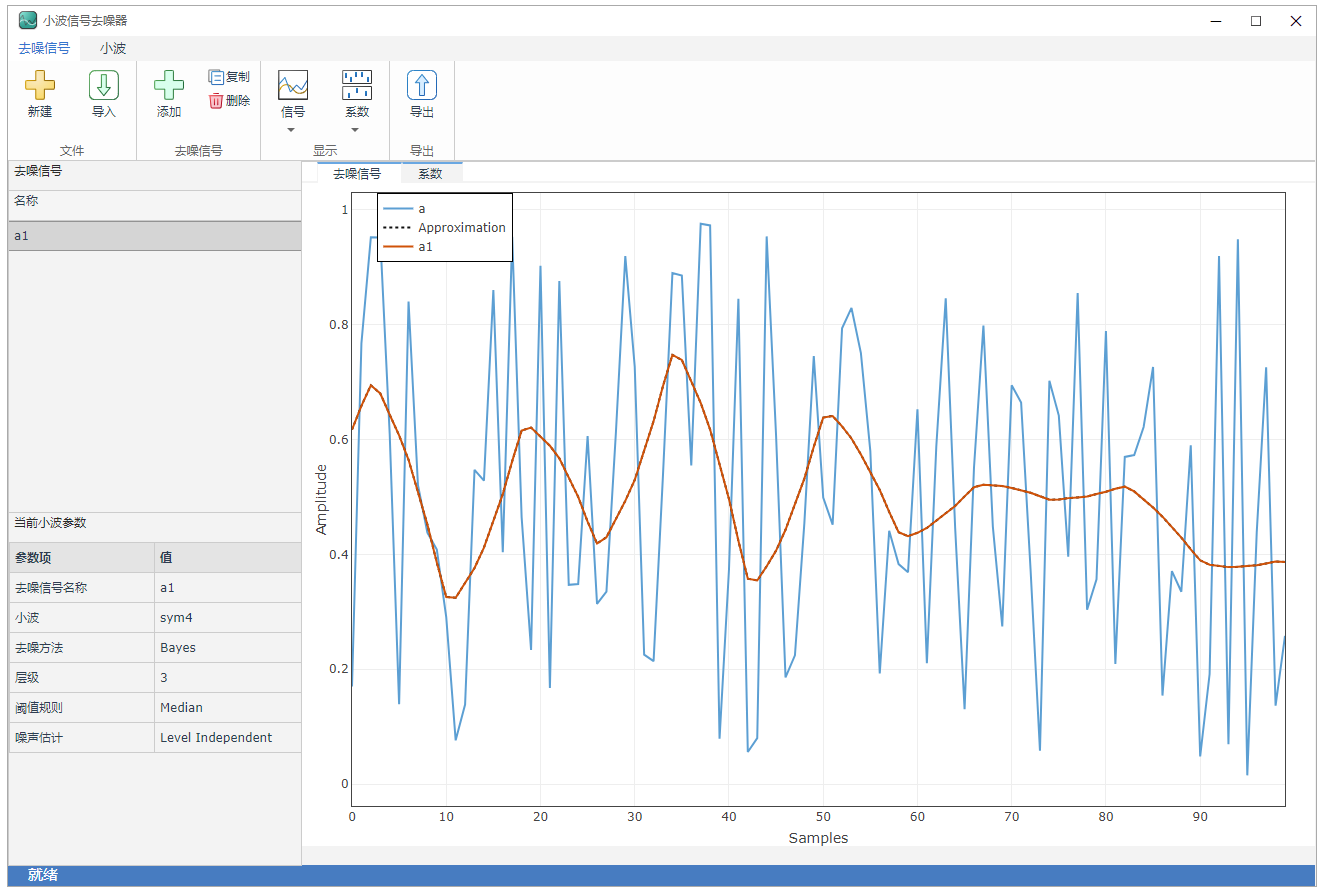This screenshot has height=889, width=1322.
Task: Click the 复制 (Copy) button
Action: click(x=229, y=77)
